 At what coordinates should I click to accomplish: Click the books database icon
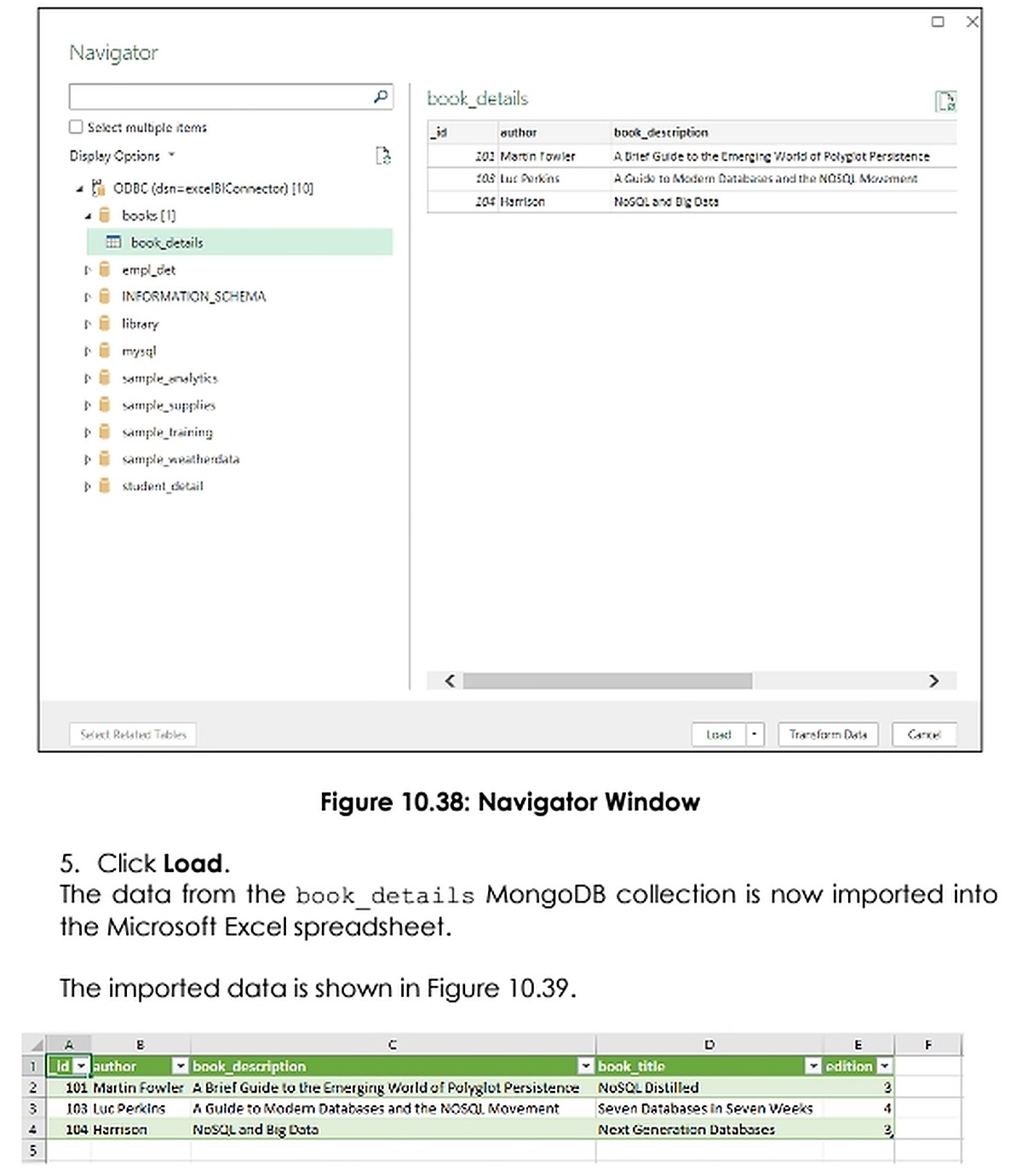point(105,215)
